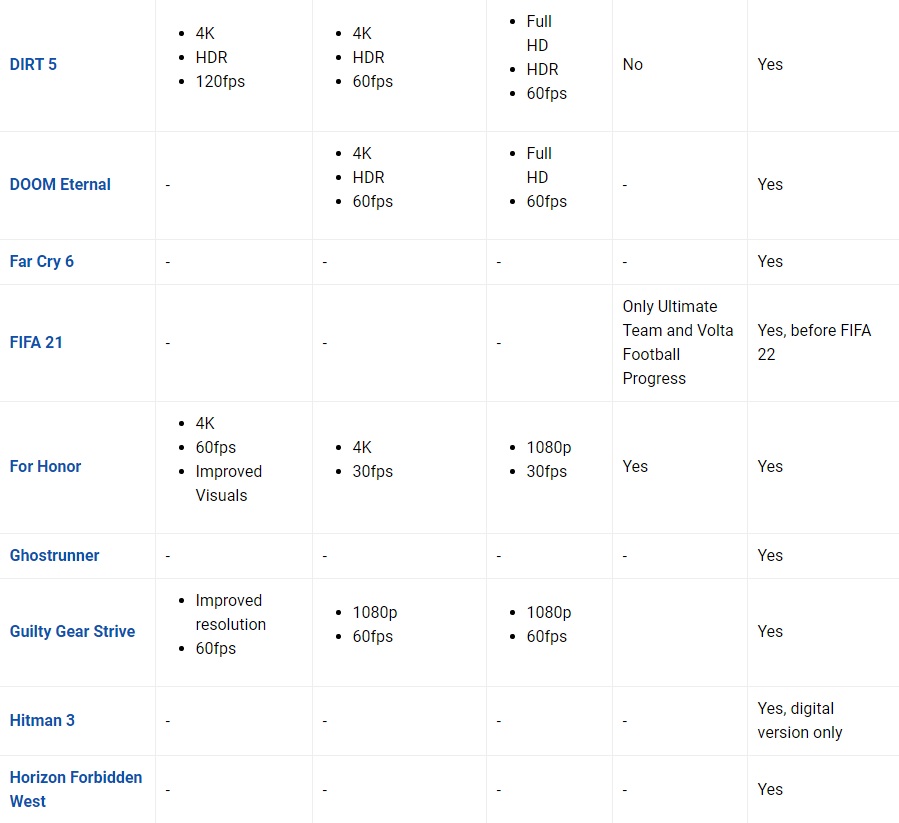Select the 120fps entry for DIRT 5
Screen dimensions: 899x823
tap(220, 81)
